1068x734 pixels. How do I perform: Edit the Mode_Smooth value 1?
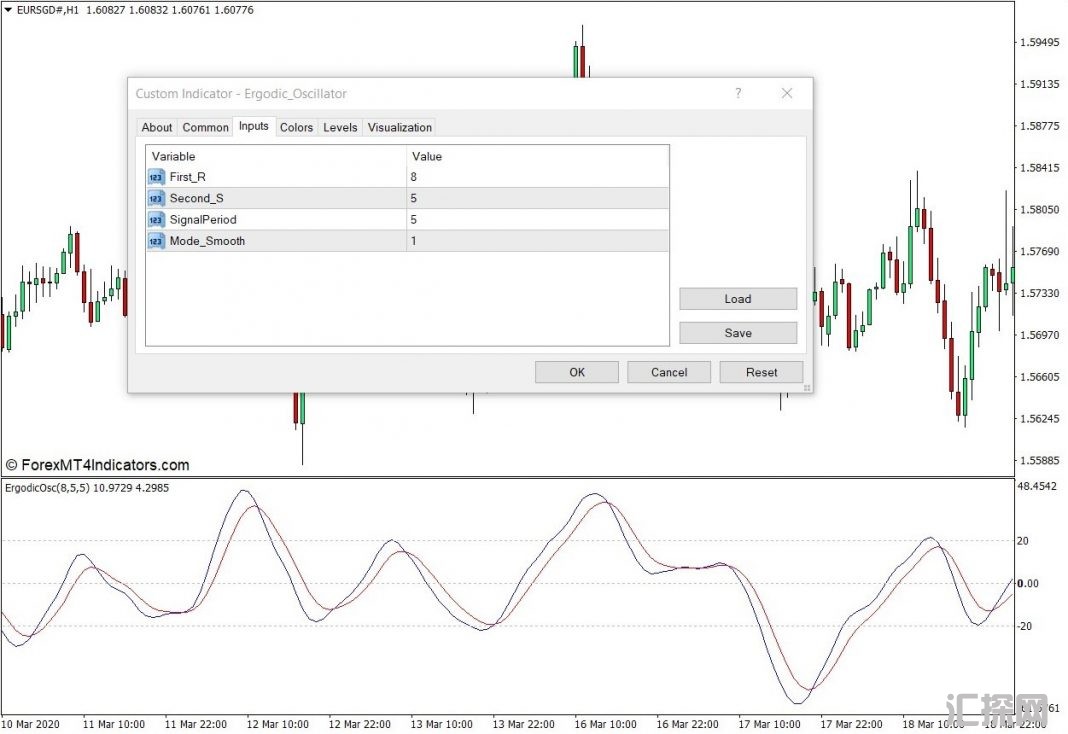point(537,241)
